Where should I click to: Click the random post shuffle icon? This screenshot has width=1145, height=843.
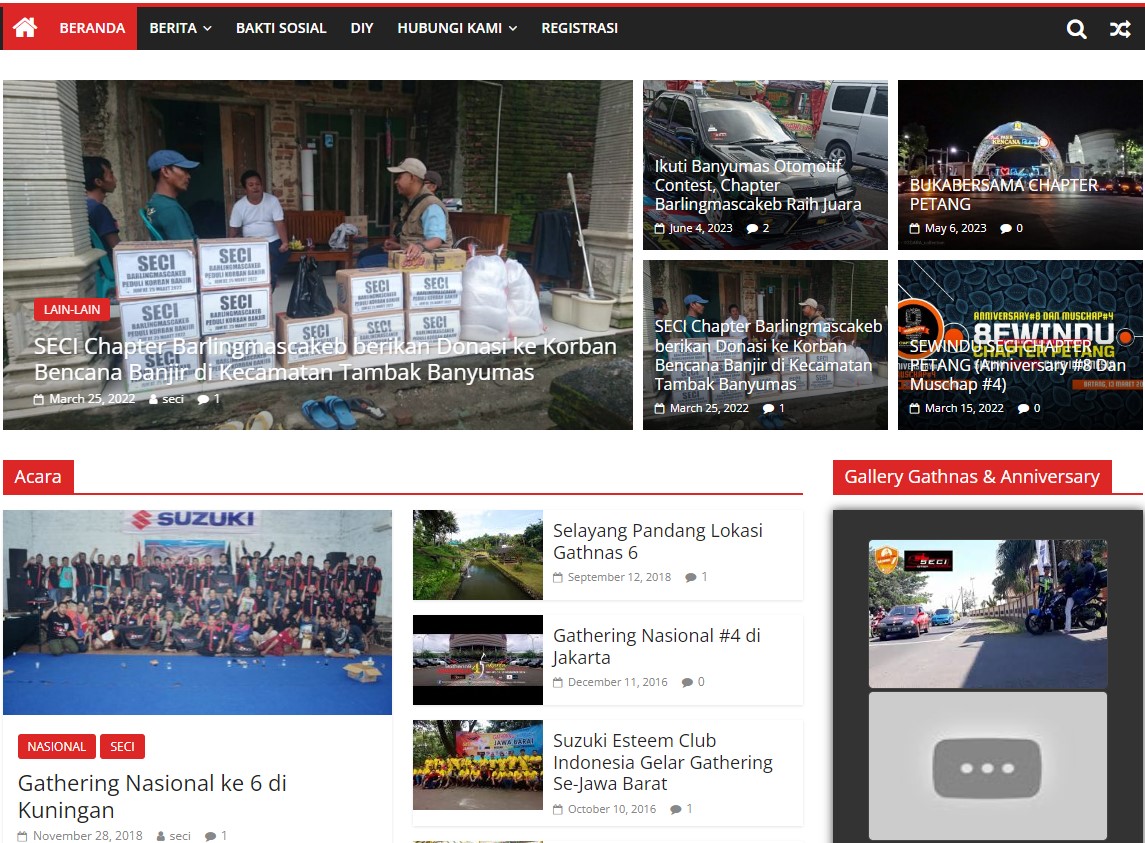coord(1120,29)
